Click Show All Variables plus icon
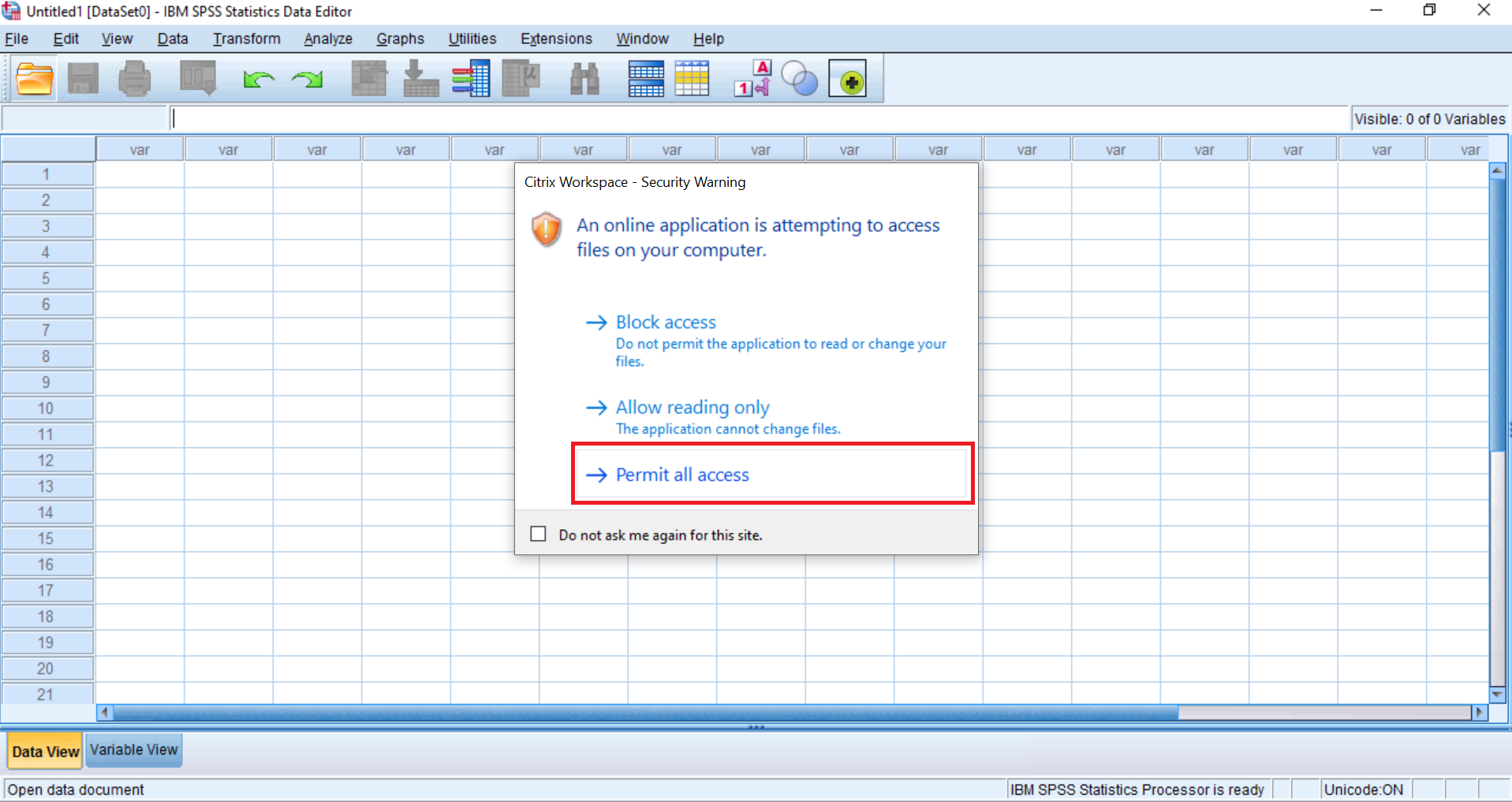This screenshot has width=1512, height=802. (x=848, y=79)
